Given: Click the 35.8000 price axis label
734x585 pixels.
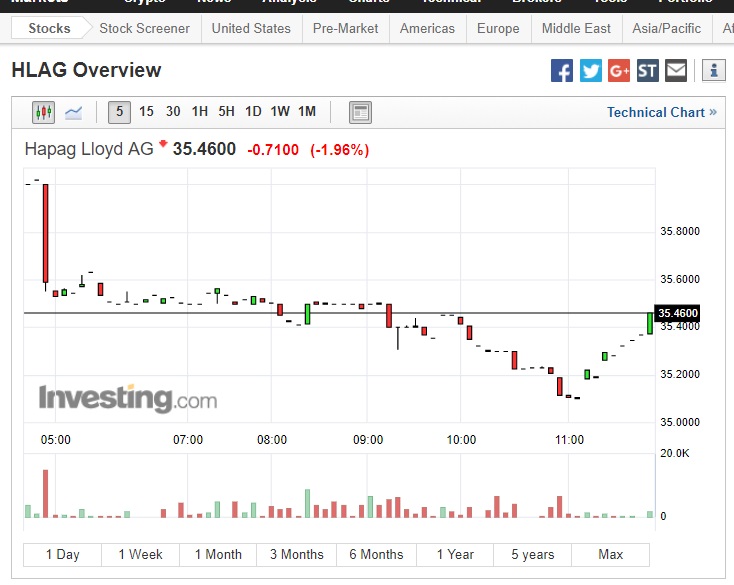Looking at the screenshot, I should point(680,231).
